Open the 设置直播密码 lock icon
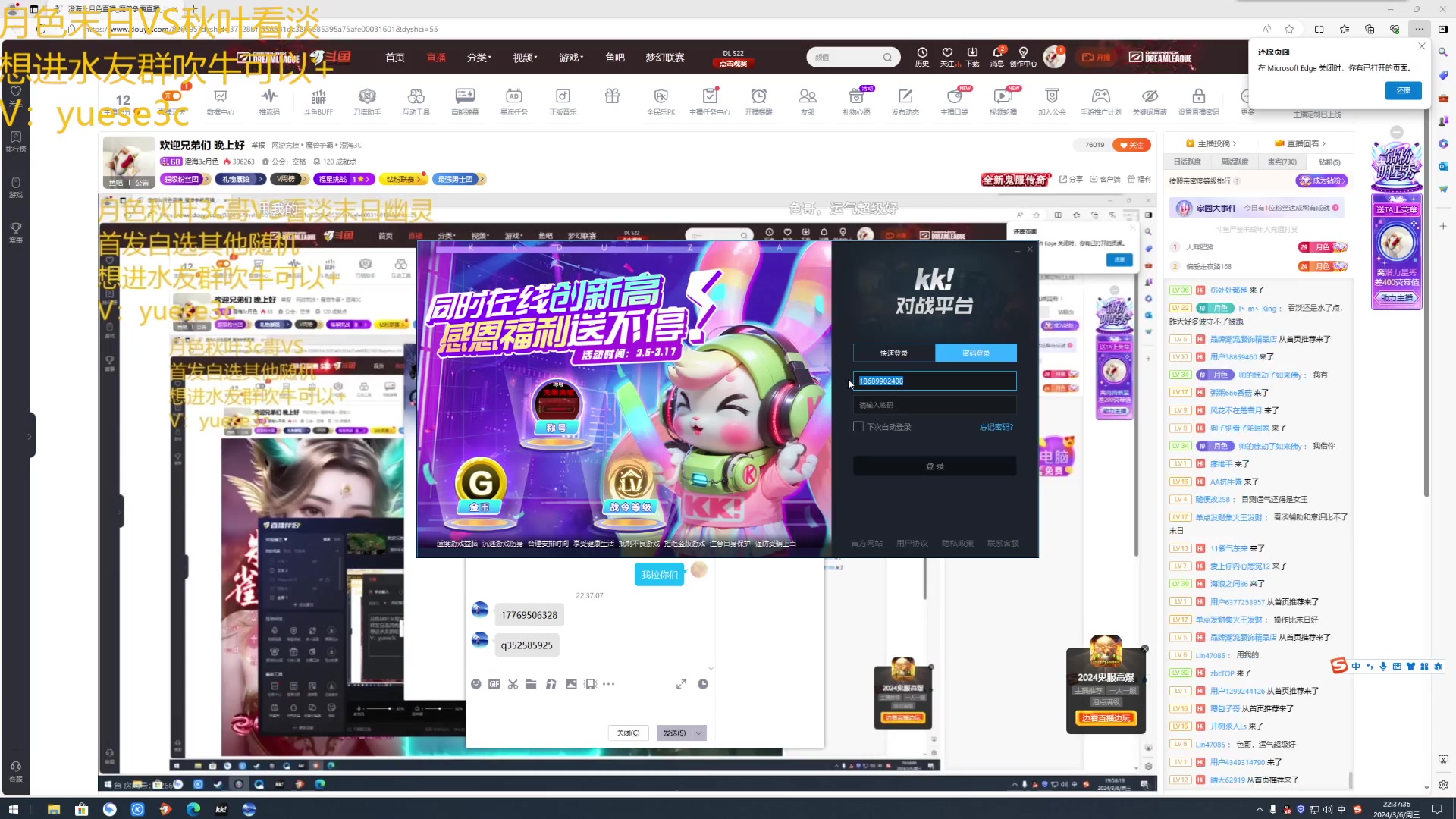Screen dimensions: 1456x819 [1199, 102]
